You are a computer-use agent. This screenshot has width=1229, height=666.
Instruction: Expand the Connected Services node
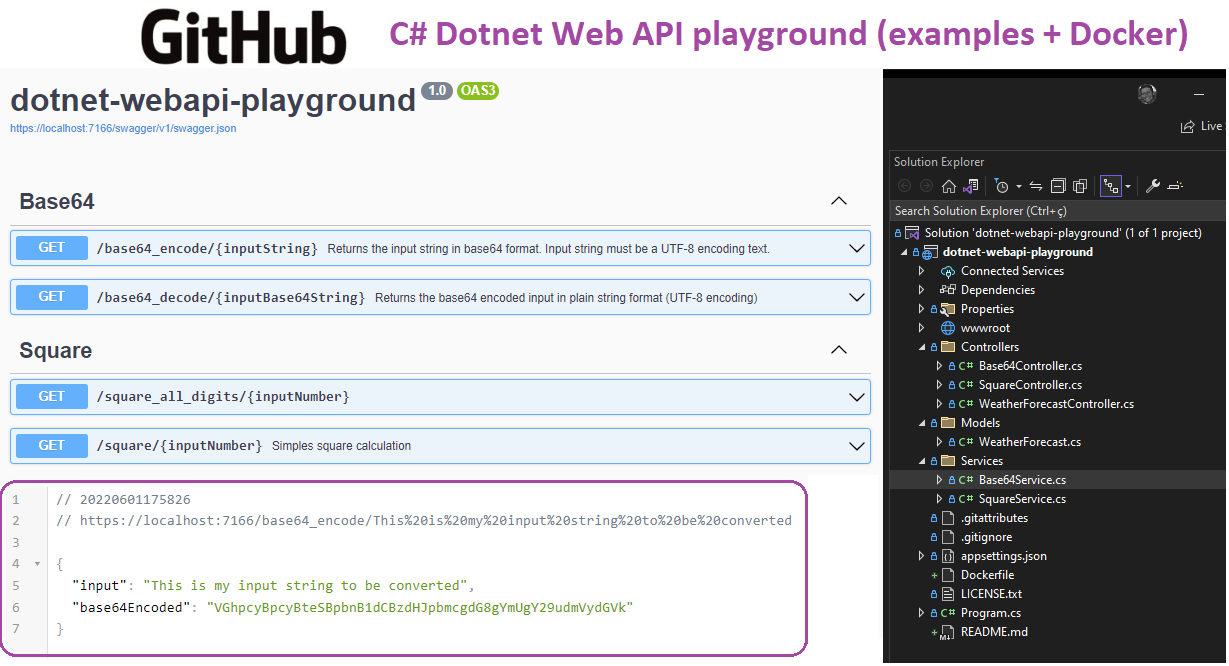[x=922, y=271]
